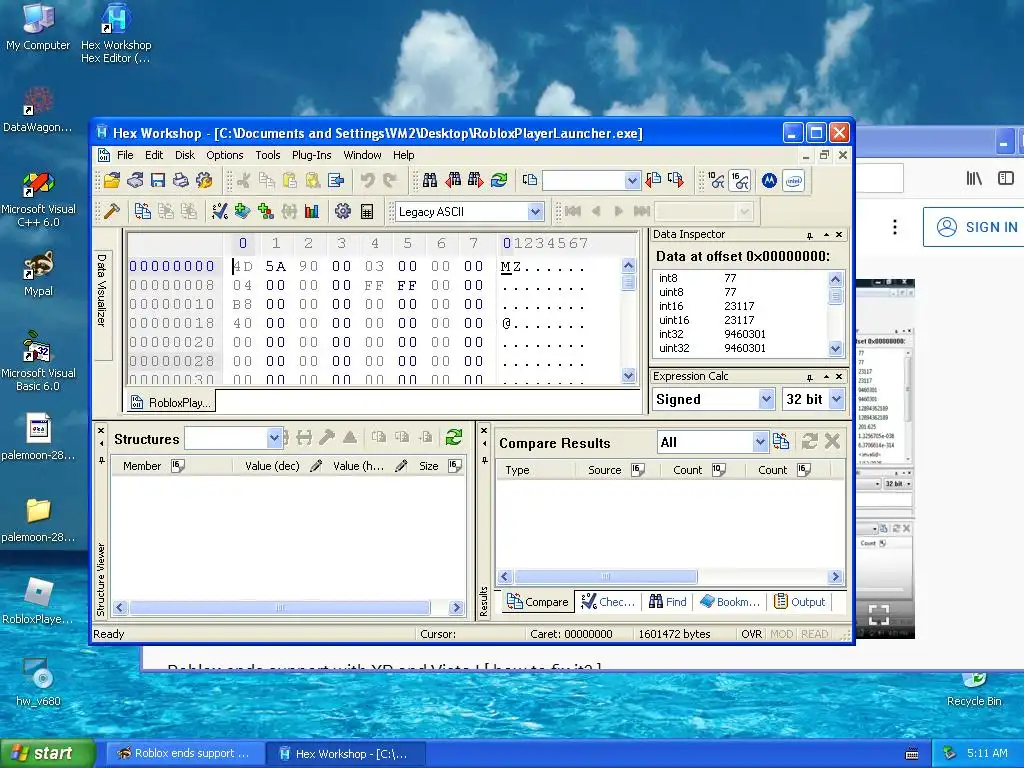Open the 32 bit dropdown
The width and height of the screenshot is (1024, 768).
[837, 399]
